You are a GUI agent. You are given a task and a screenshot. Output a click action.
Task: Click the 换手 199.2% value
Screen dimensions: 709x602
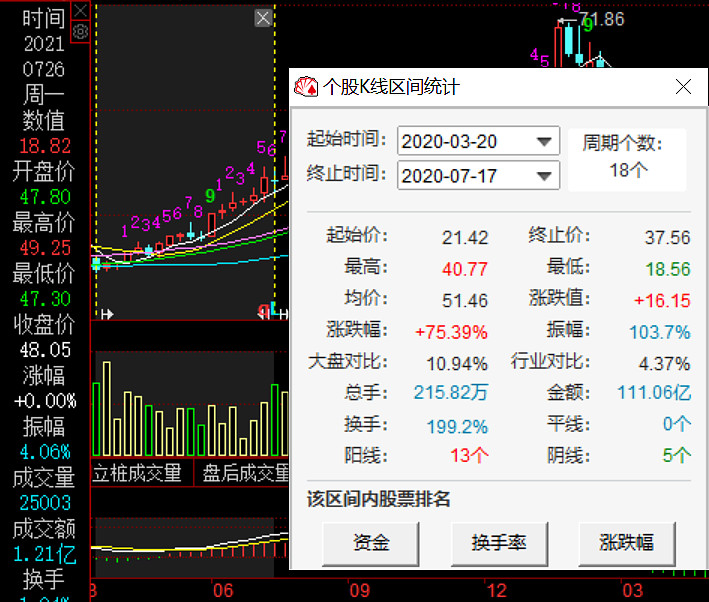pos(457,427)
